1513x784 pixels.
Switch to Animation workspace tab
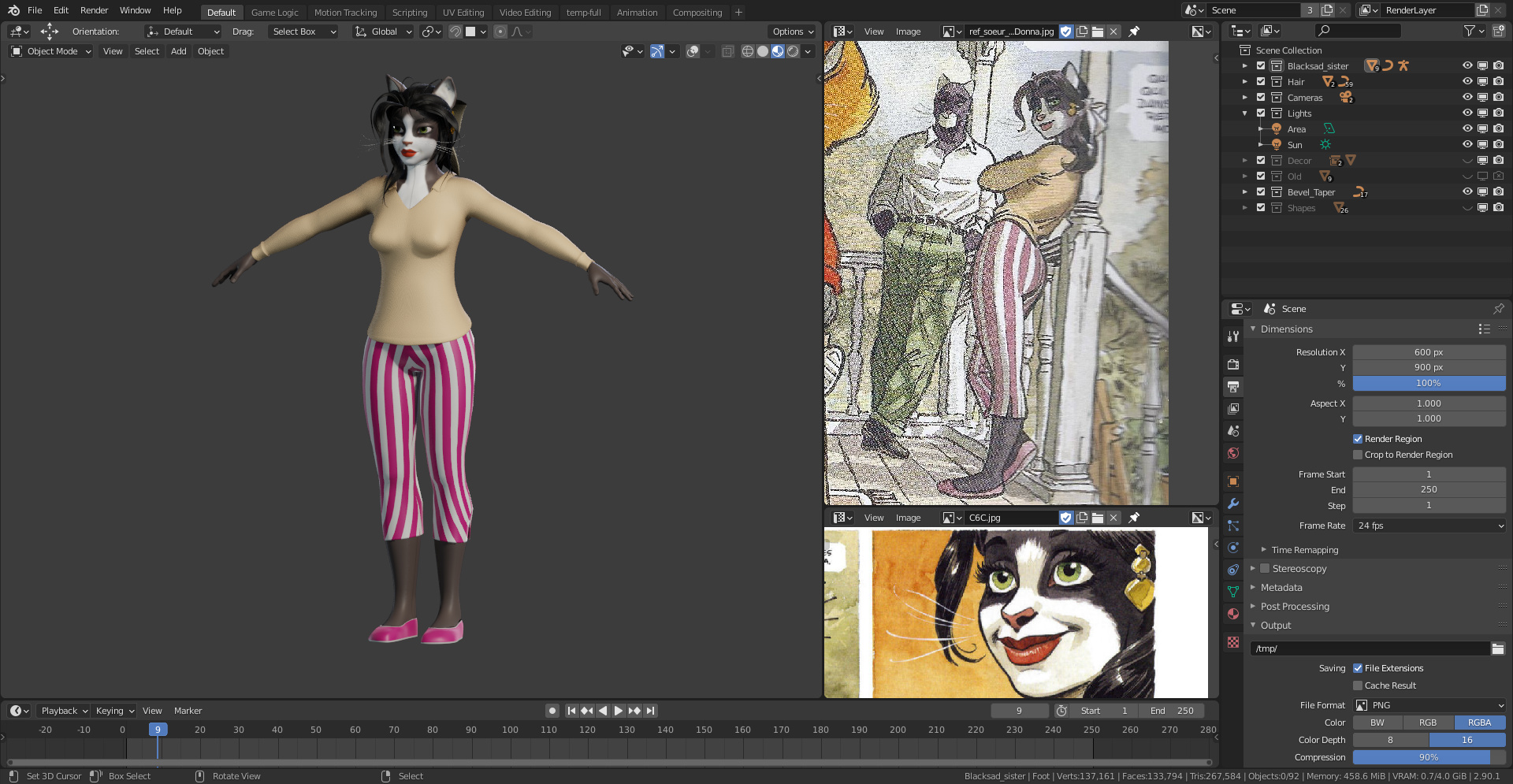point(637,13)
